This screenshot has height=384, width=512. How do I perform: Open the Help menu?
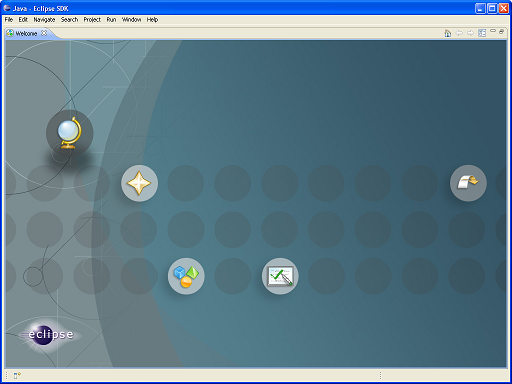(x=152, y=20)
